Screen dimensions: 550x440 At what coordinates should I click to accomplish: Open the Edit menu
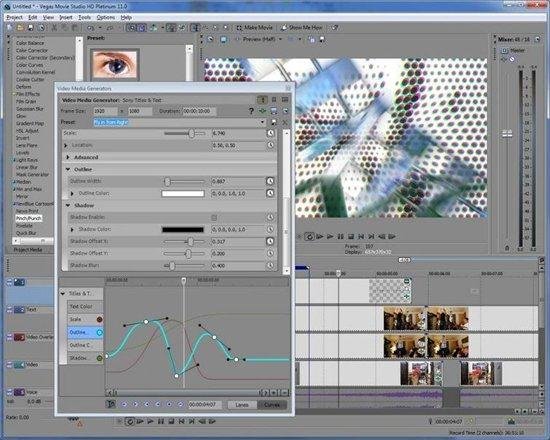pyautogui.click(x=33, y=17)
